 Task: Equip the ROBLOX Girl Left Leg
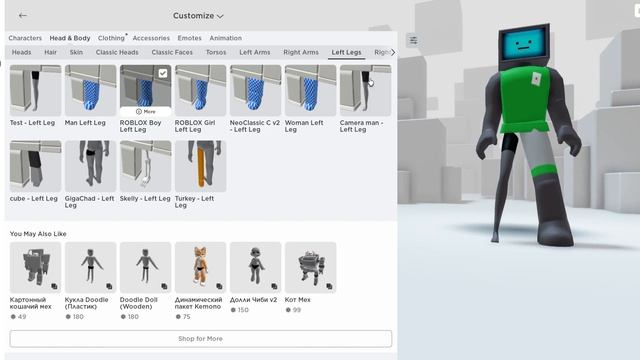tap(200, 90)
